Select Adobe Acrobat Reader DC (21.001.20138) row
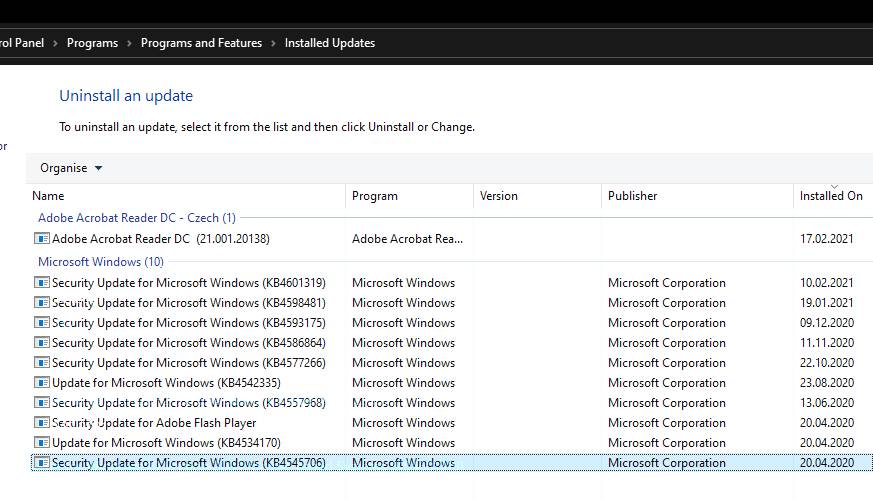The width and height of the screenshot is (873, 500). tap(452, 238)
